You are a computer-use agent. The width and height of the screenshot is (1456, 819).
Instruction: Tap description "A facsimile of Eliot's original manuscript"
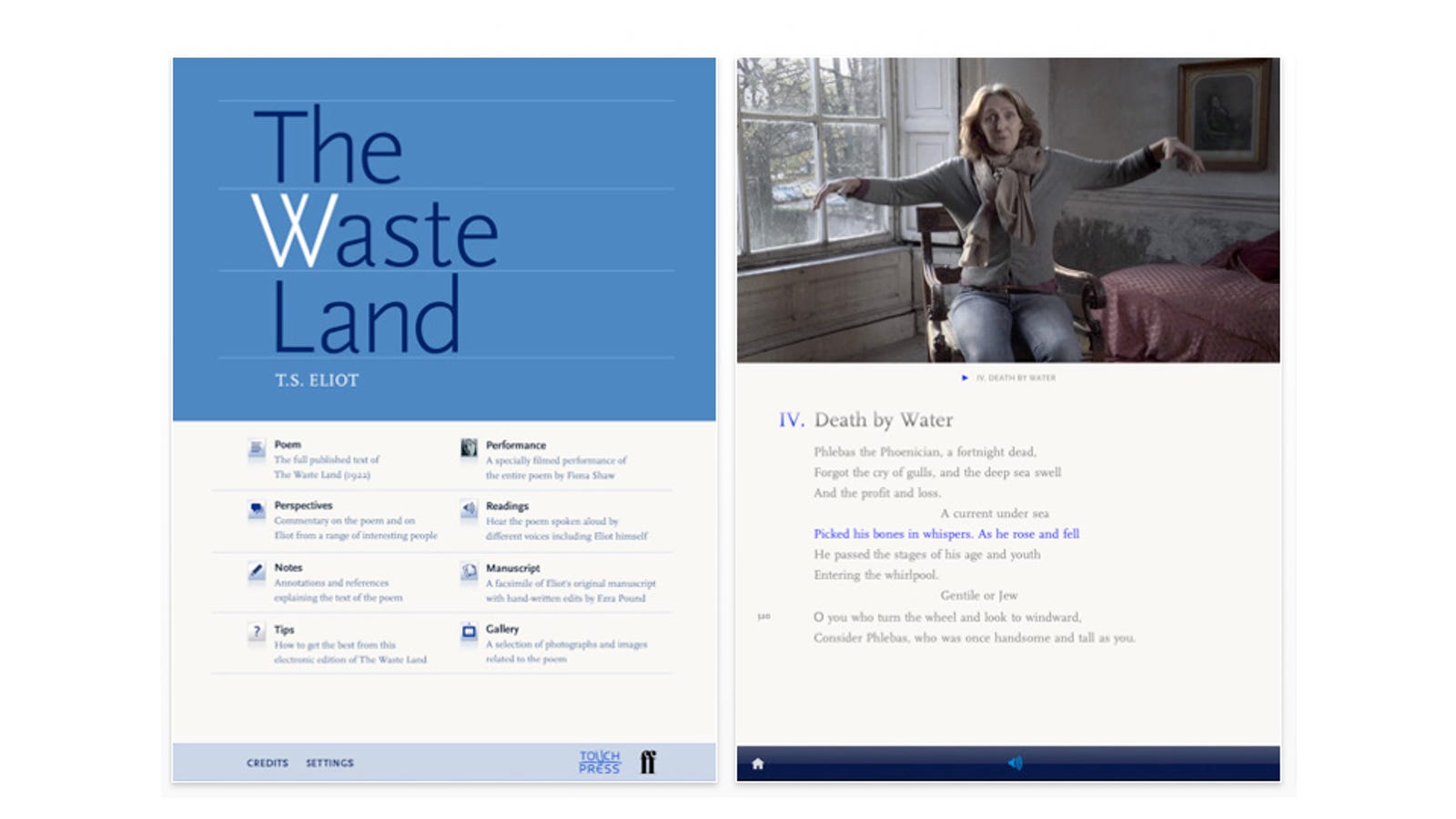(x=571, y=583)
